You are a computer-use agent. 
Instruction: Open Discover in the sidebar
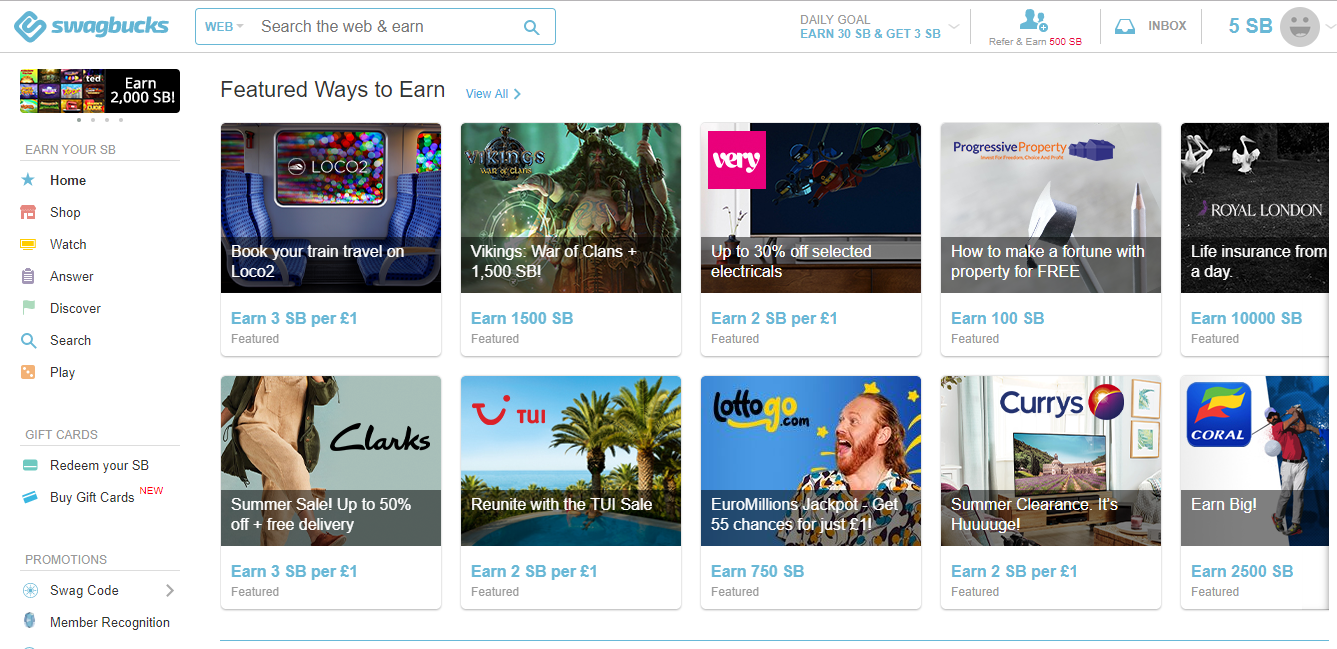pyautogui.click(x=75, y=308)
